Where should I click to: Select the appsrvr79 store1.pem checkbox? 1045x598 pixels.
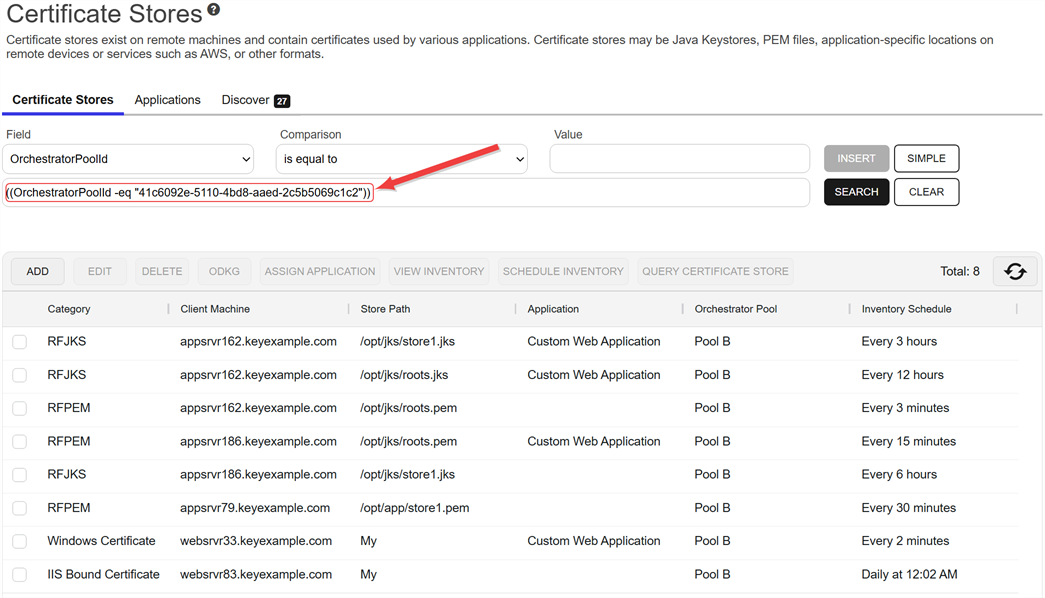tap(19, 508)
